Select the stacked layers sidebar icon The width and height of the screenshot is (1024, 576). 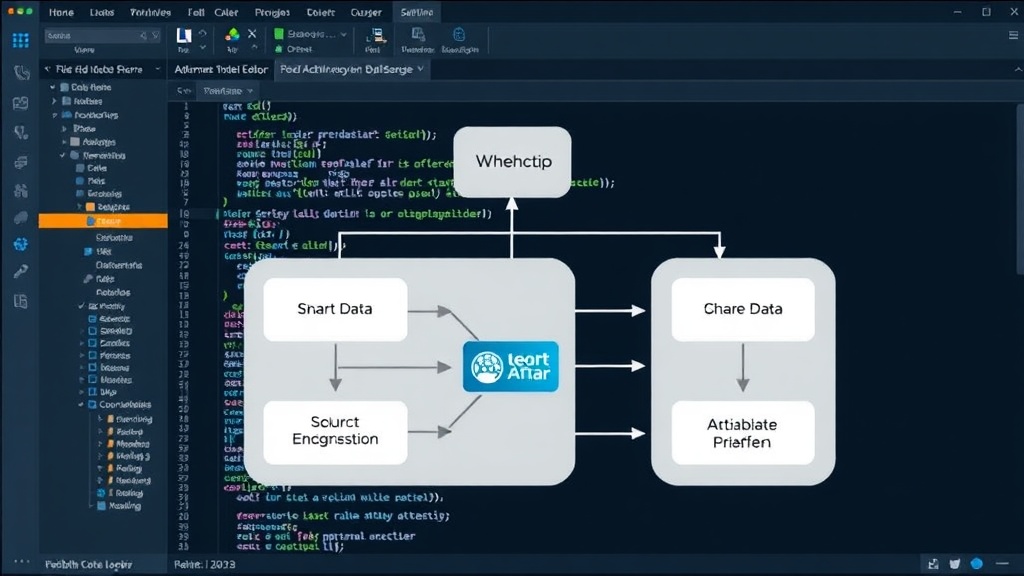click(x=21, y=162)
